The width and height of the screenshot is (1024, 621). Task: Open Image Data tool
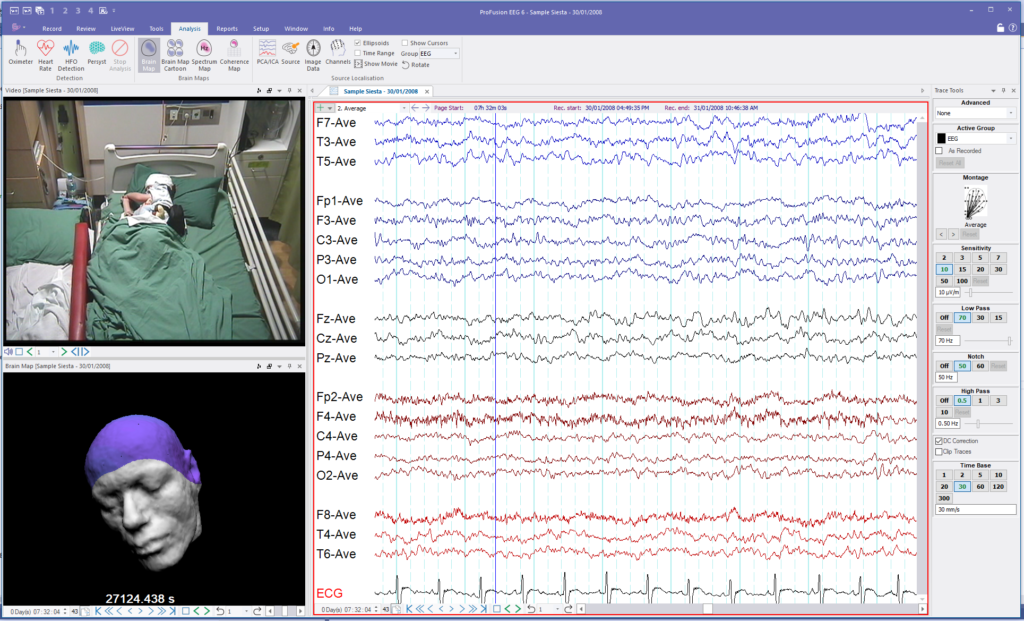(x=313, y=55)
